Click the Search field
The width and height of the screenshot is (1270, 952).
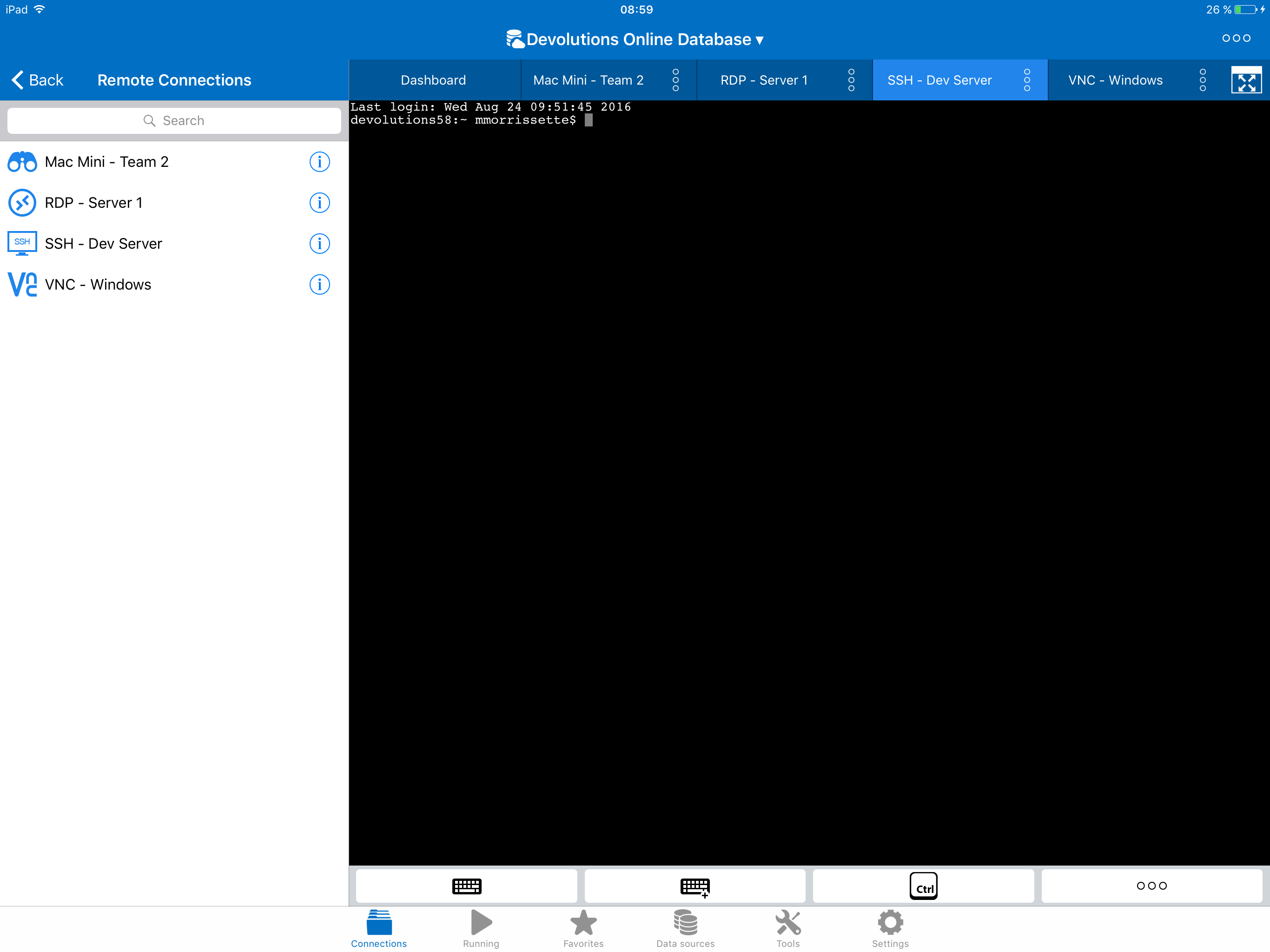[174, 120]
